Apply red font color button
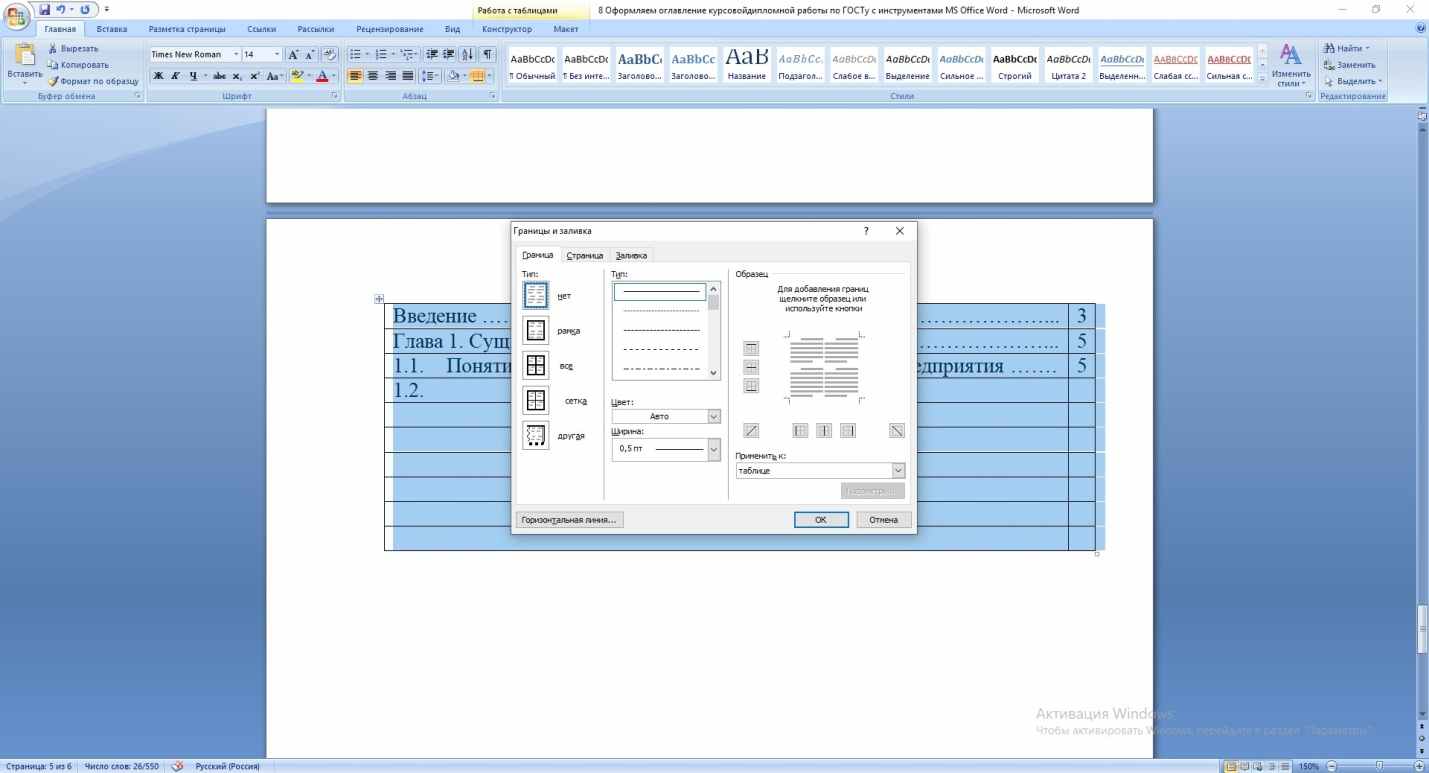 (322, 75)
